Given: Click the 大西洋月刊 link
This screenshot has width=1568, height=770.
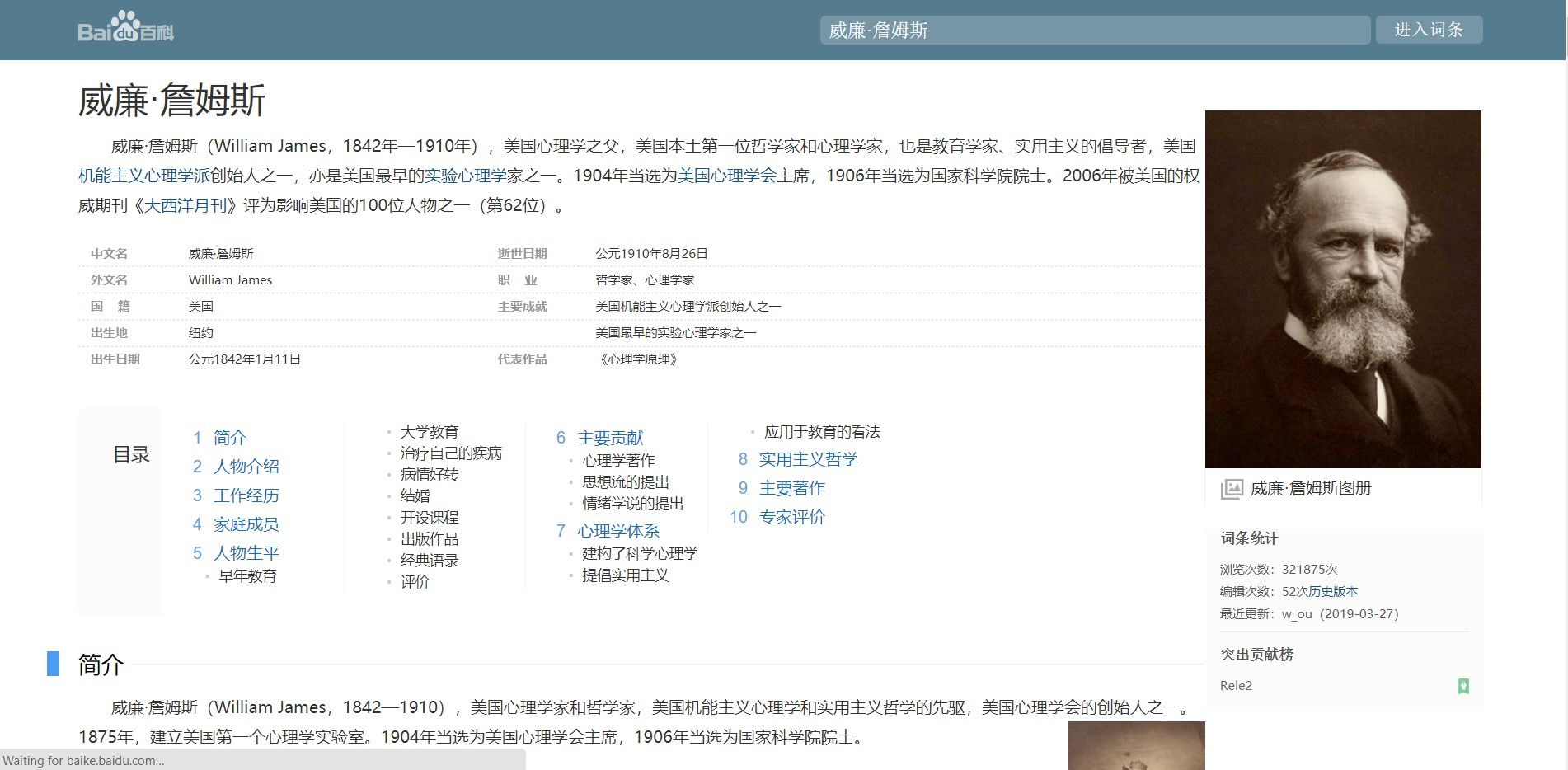Looking at the screenshot, I should [185, 205].
